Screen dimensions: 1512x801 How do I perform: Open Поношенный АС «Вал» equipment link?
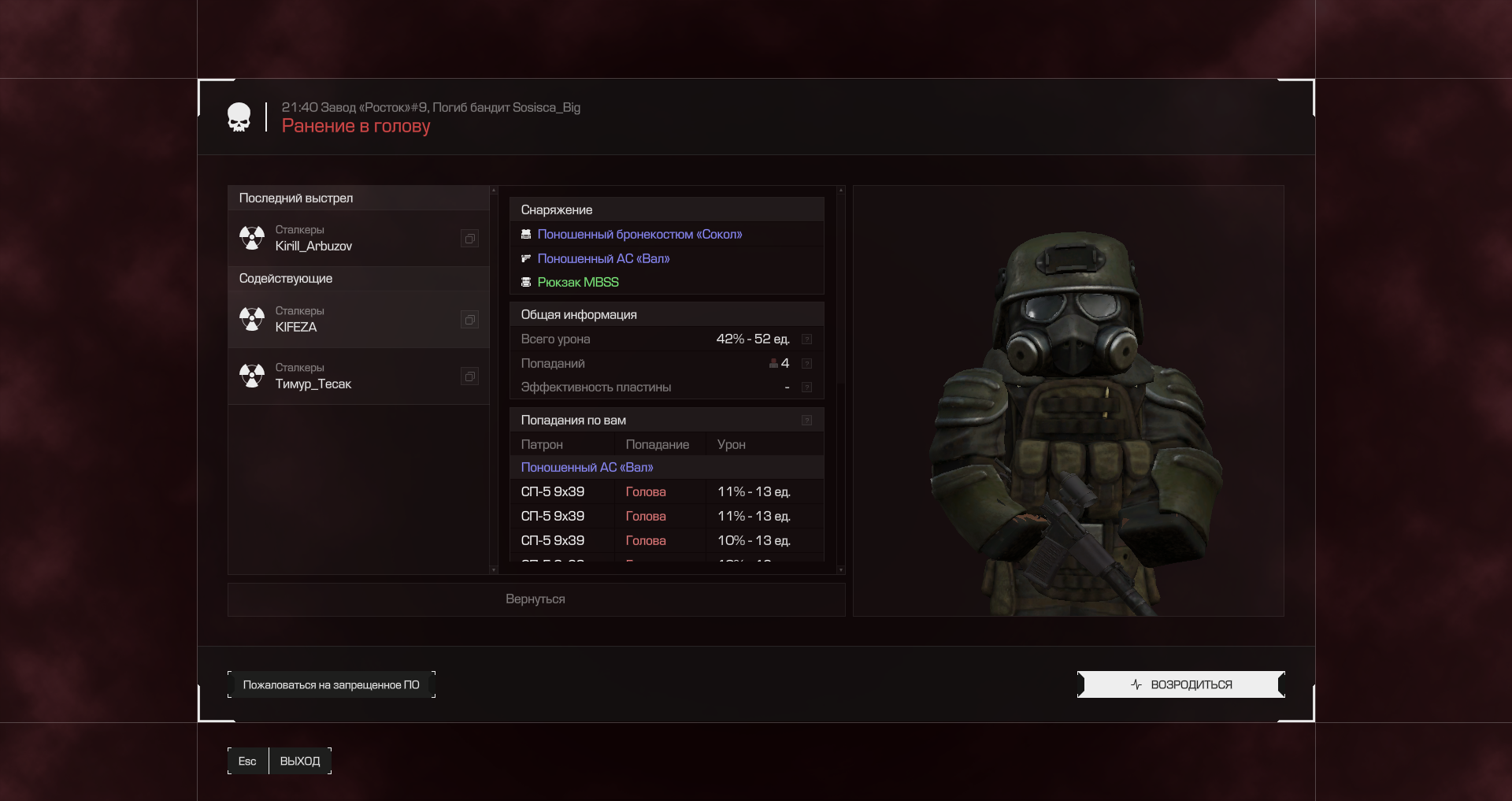[x=603, y=258]
